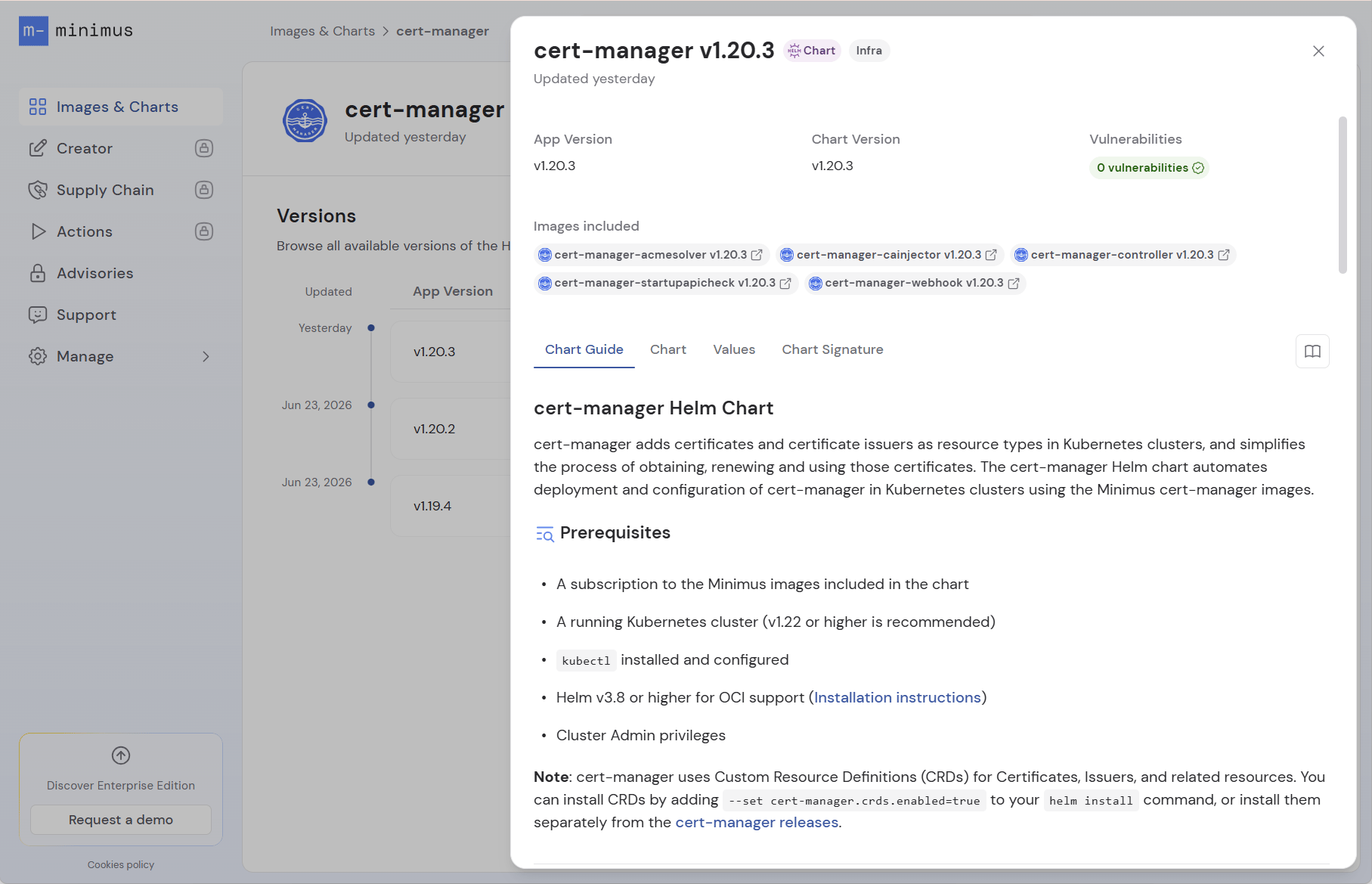The width and height of the screenshot is (1372, 884).
Task: Click the Infra tag badge
Action: point(869,51)
